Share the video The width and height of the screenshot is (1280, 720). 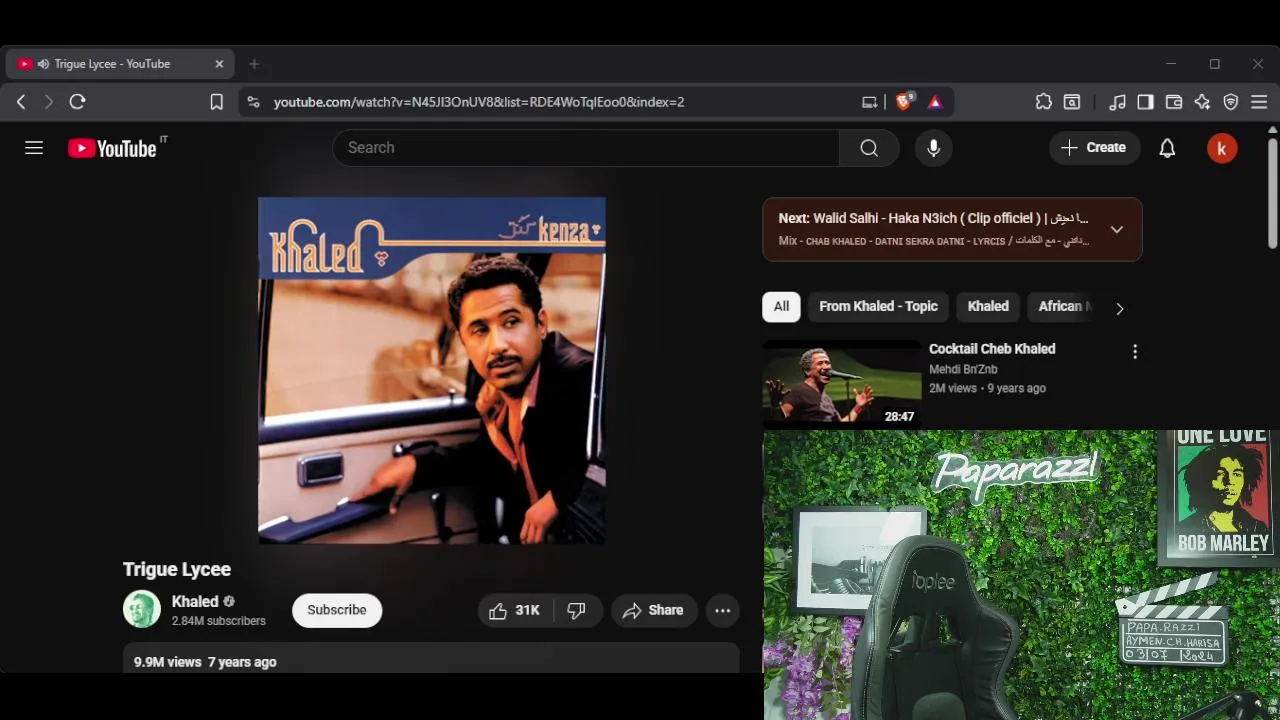coord(653,610)
